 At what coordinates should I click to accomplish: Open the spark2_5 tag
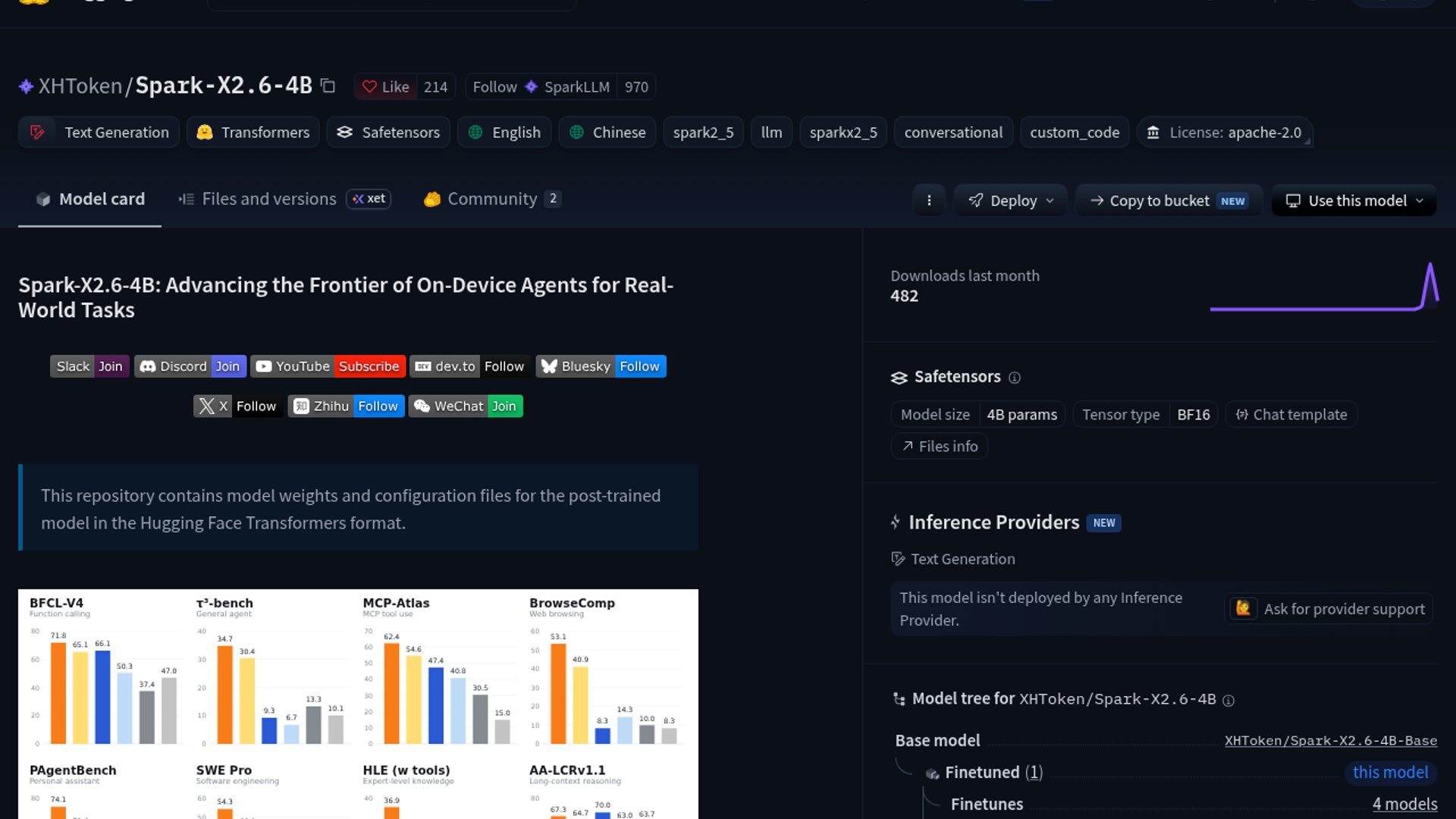[703, 132]
